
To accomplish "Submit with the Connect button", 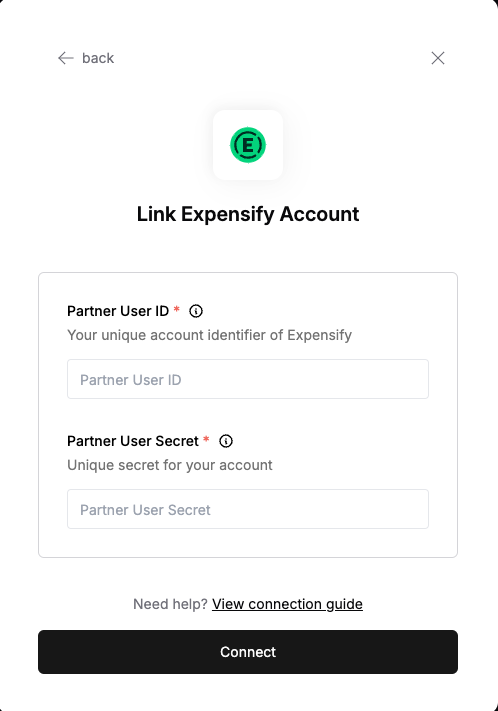I will (x=248, y=652).
